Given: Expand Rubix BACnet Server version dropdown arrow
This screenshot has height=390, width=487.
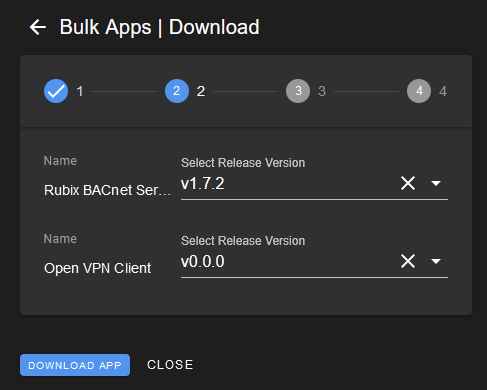Looking at the screenshot, I should point(436,183).
